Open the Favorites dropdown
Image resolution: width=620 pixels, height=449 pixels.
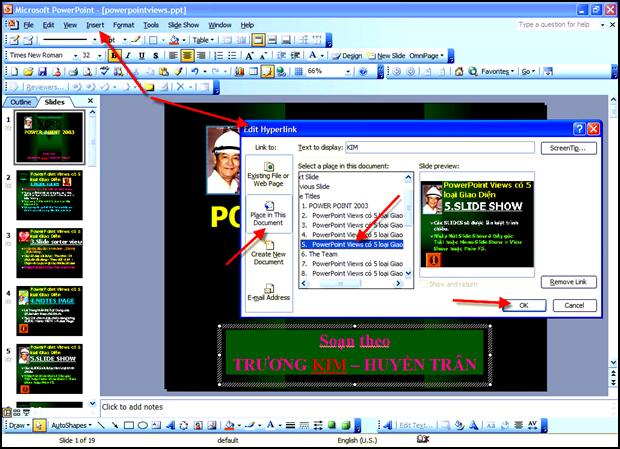point(497,72)
